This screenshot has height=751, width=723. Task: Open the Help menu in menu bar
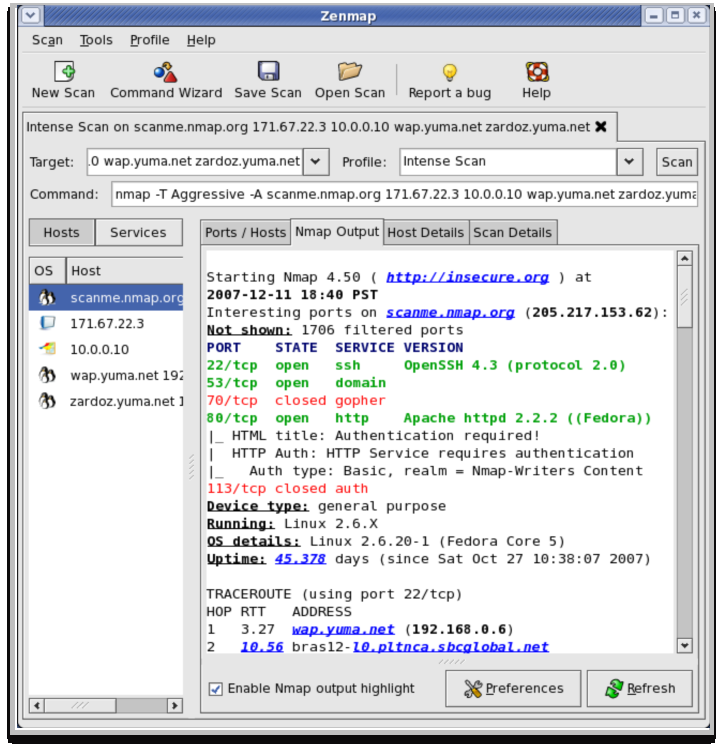point(201,40)
